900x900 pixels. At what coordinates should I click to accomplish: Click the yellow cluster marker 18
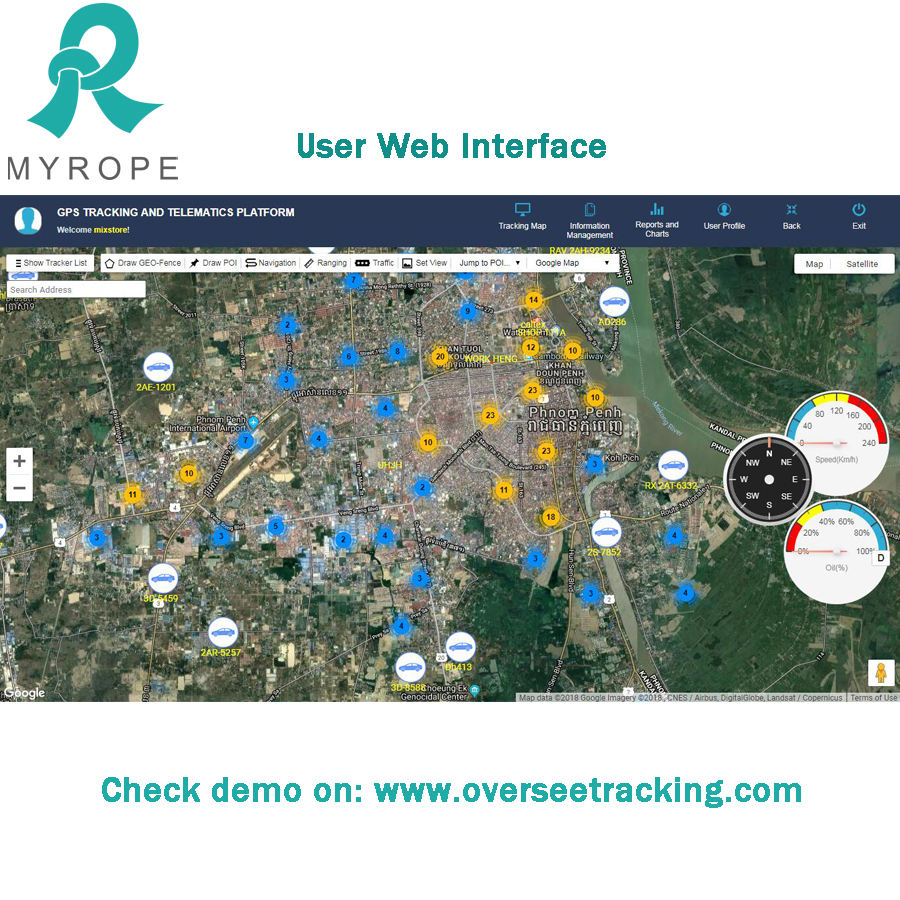point(550,517)
